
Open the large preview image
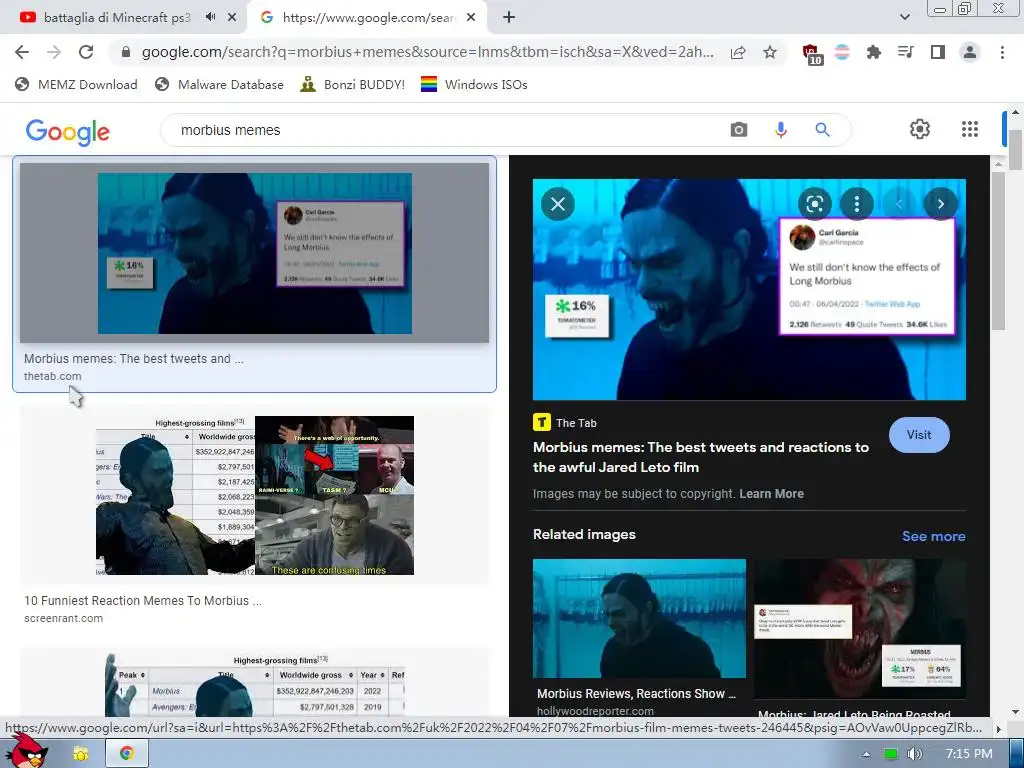tap(749, 289)
